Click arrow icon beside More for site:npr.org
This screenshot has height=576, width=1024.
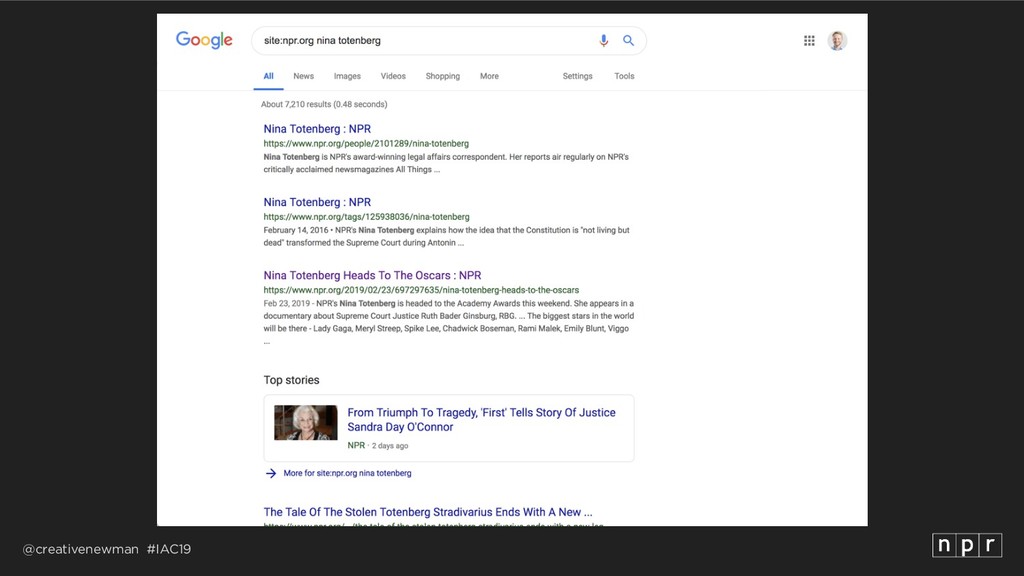pyautogui.click(x=271, y=473)
